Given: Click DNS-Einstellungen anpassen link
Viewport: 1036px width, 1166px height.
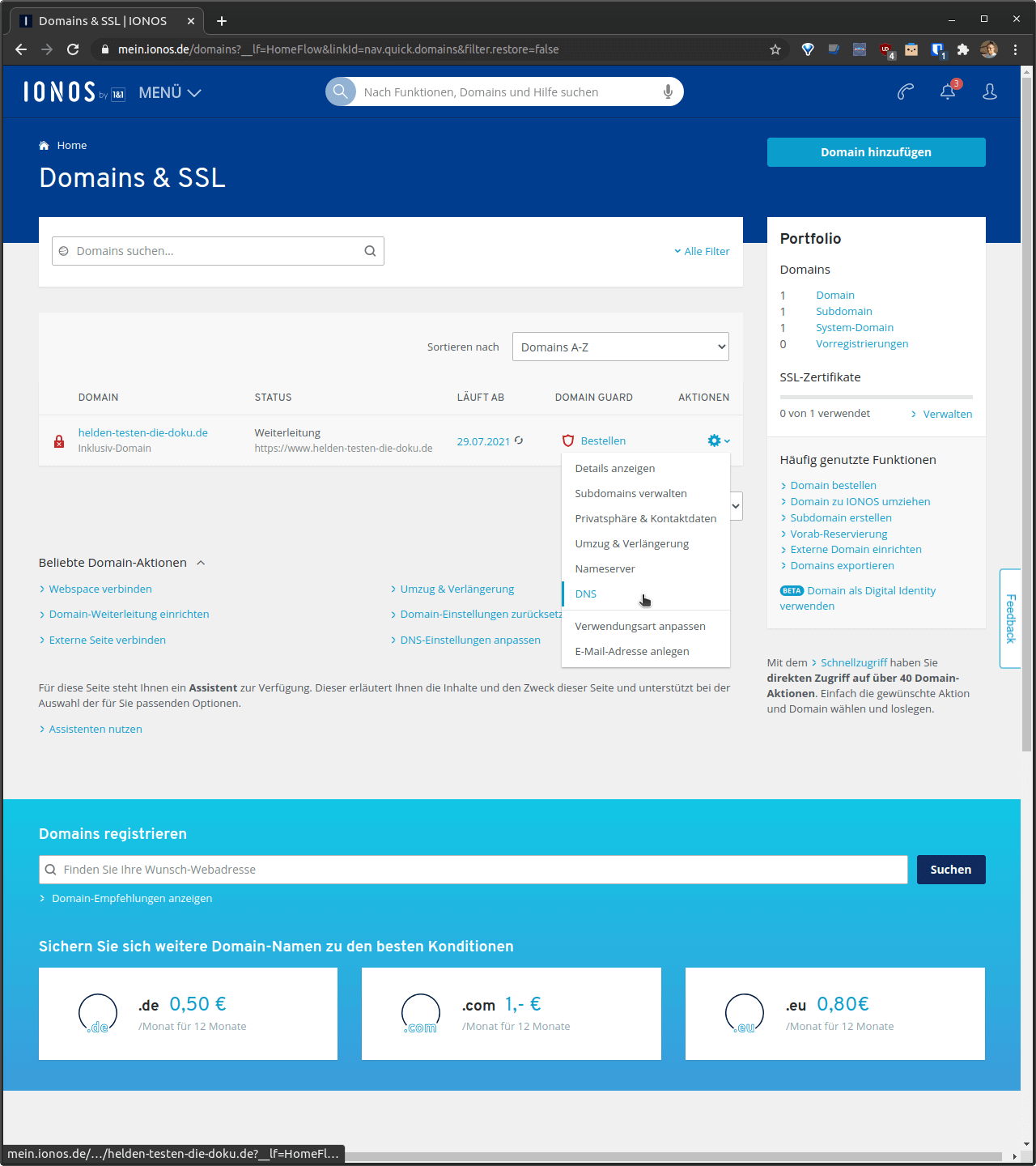Looking at the screenshot, I should (x=470, y=640).
